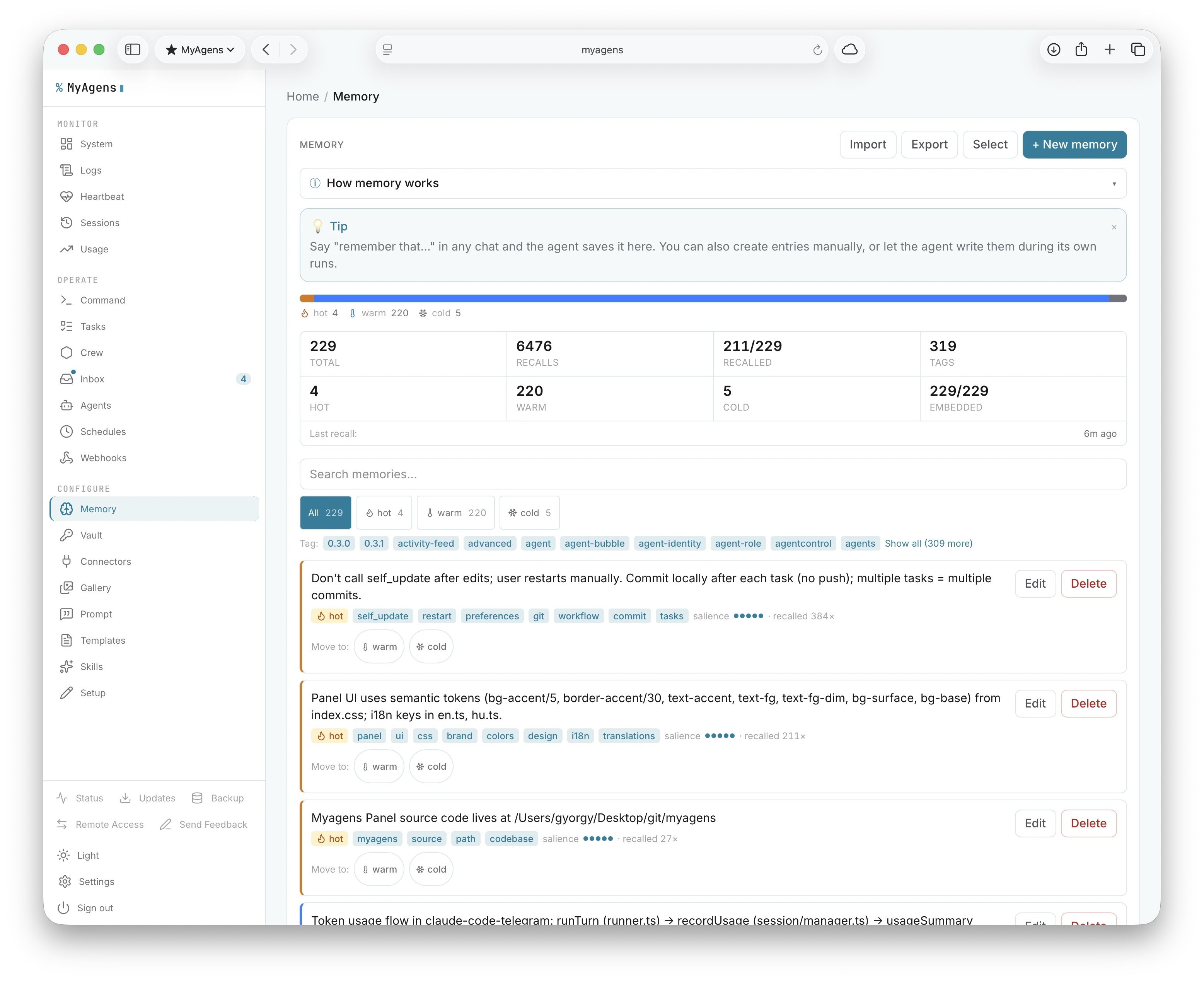
Task: Filter by the agent-bubble tag
Action: pos(595,543)
